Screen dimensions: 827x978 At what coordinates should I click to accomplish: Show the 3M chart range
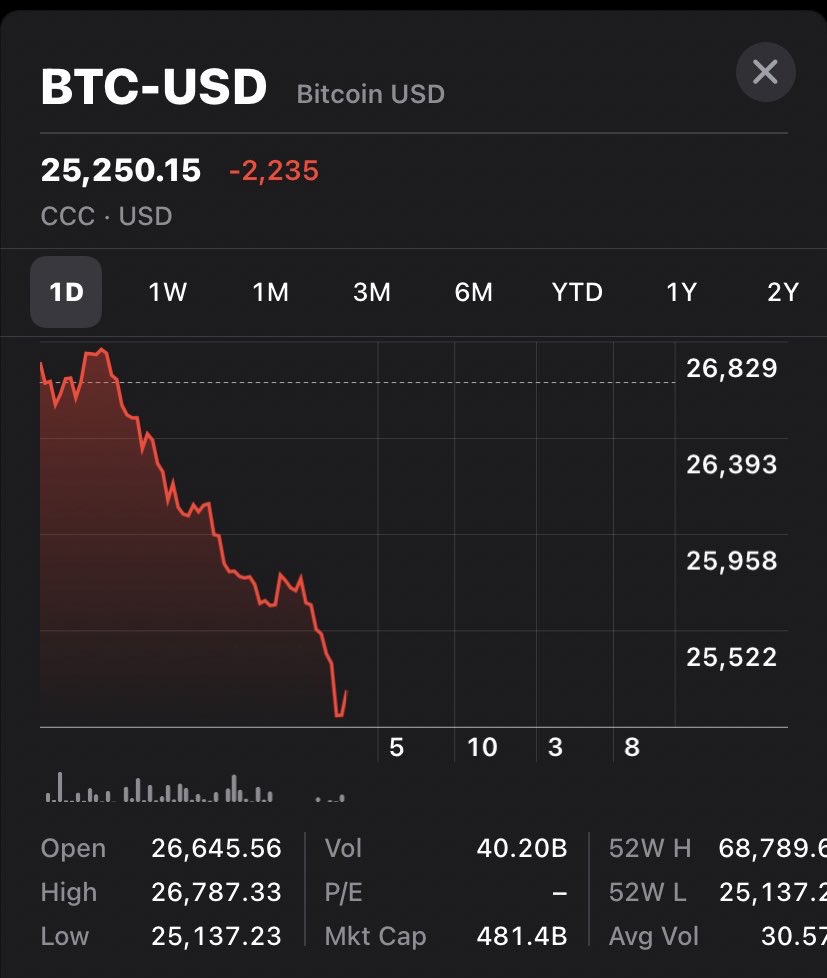(x=372, y=292)
